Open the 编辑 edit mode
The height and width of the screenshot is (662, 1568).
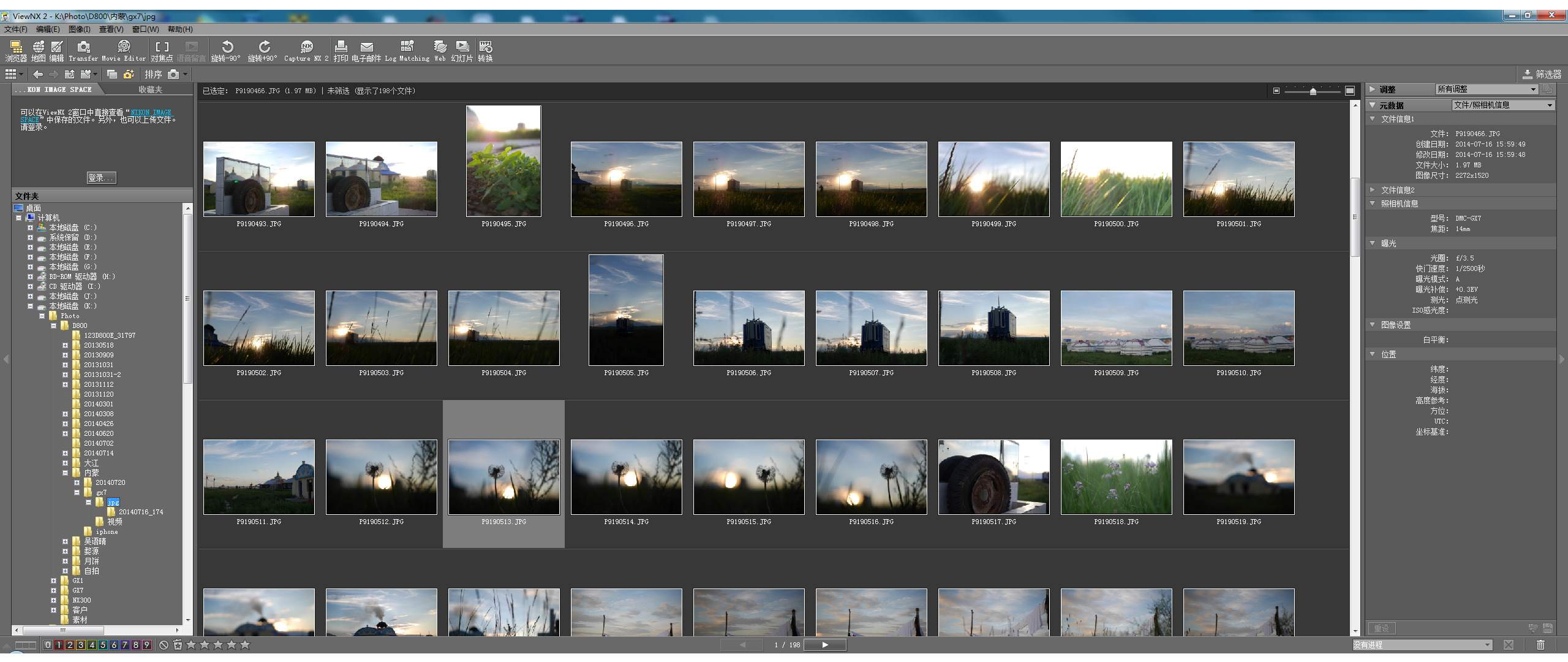click(57, 51)
